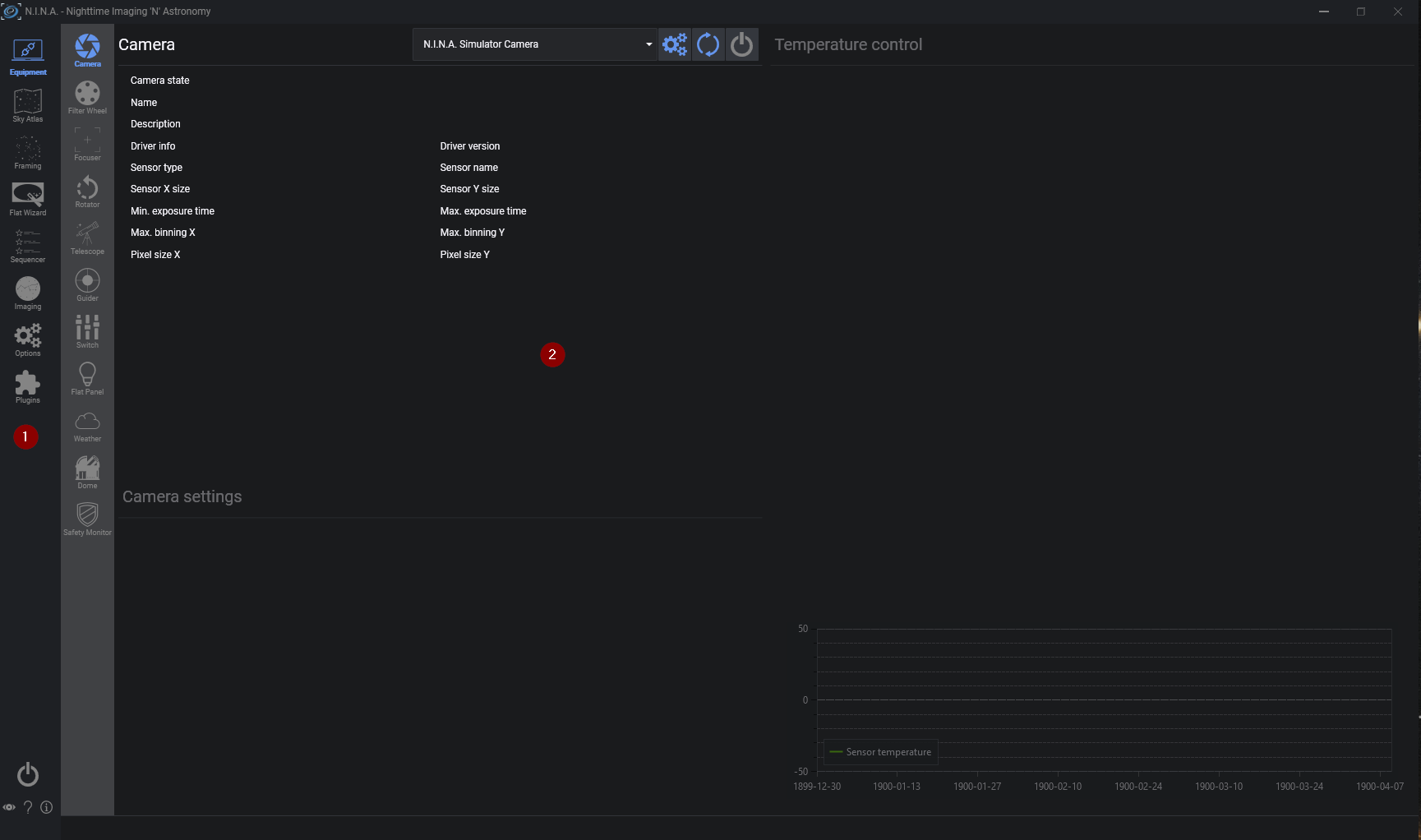The height and width of the screenshot is (840, 1421).
Task: Open the Guider equipment page
Action: (87, 284)
